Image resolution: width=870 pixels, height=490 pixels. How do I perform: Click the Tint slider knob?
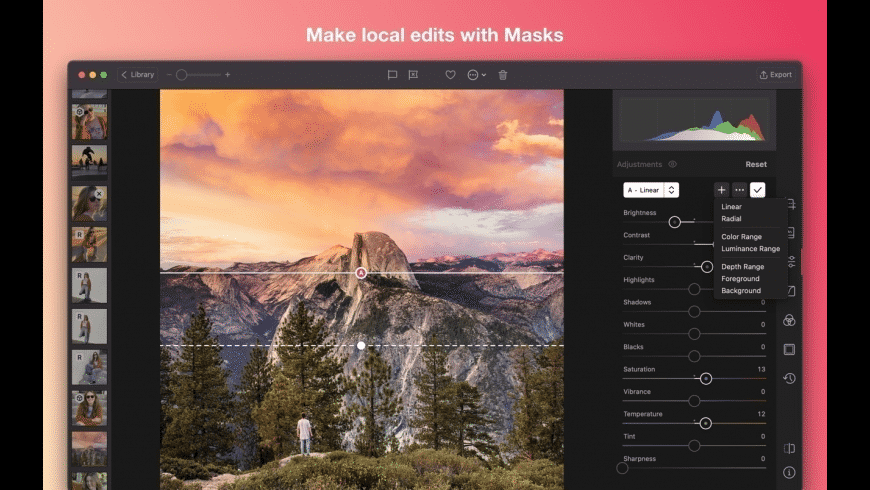point(694,446)
